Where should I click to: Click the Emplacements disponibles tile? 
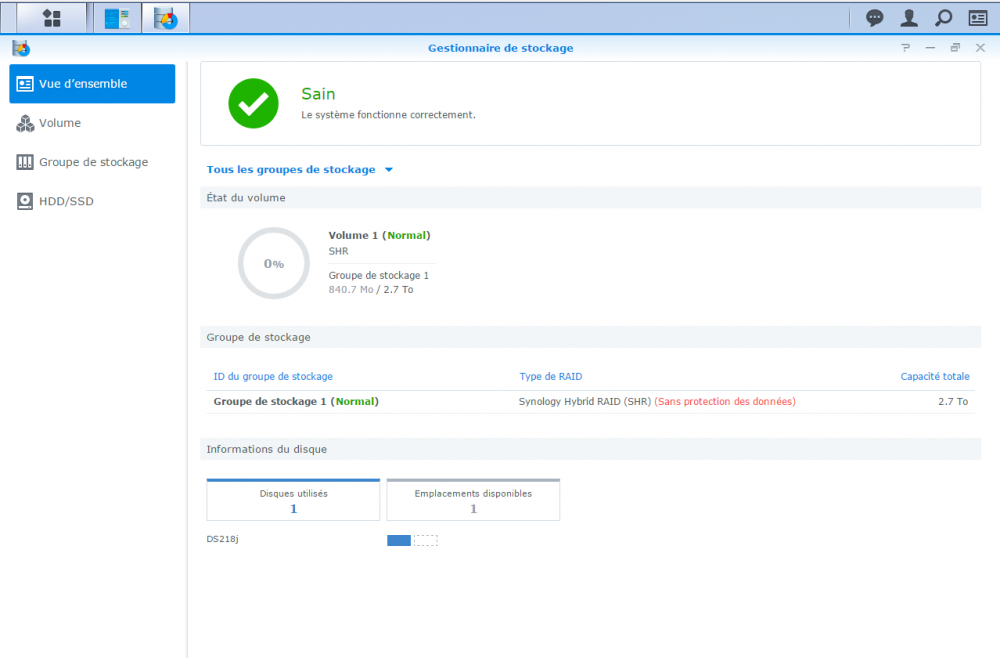click(473, 500)
